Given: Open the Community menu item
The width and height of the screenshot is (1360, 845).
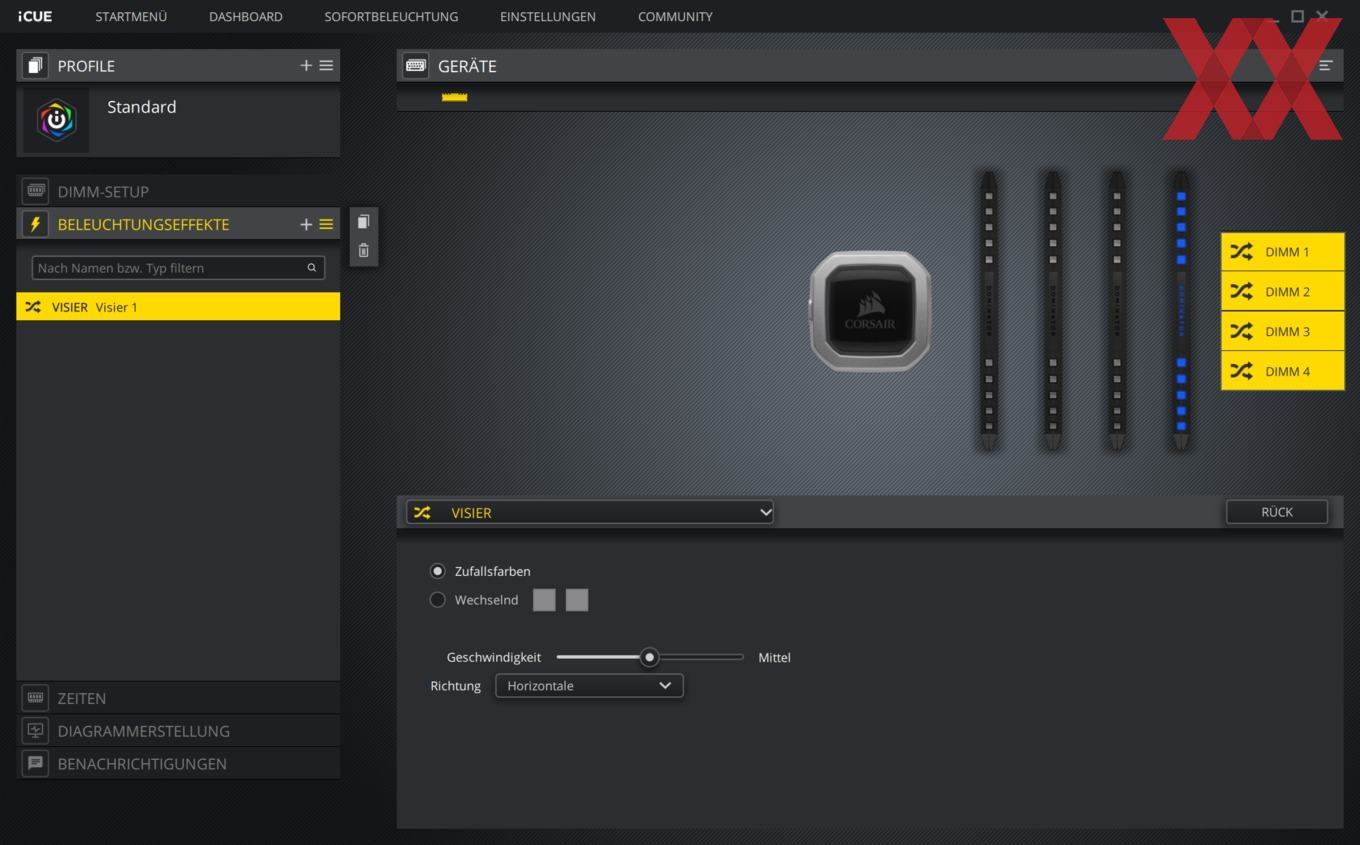Looking at the screenshot, I should coord(675,16).
